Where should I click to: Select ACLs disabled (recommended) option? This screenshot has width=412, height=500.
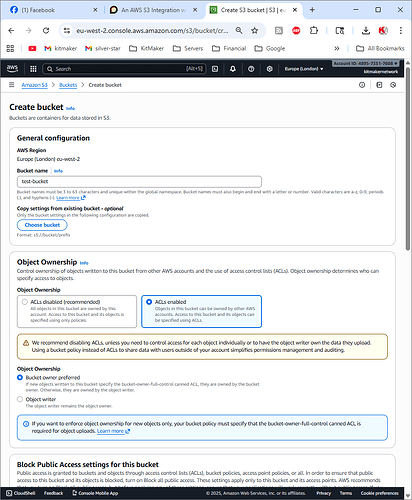click(x=77, y=311)
